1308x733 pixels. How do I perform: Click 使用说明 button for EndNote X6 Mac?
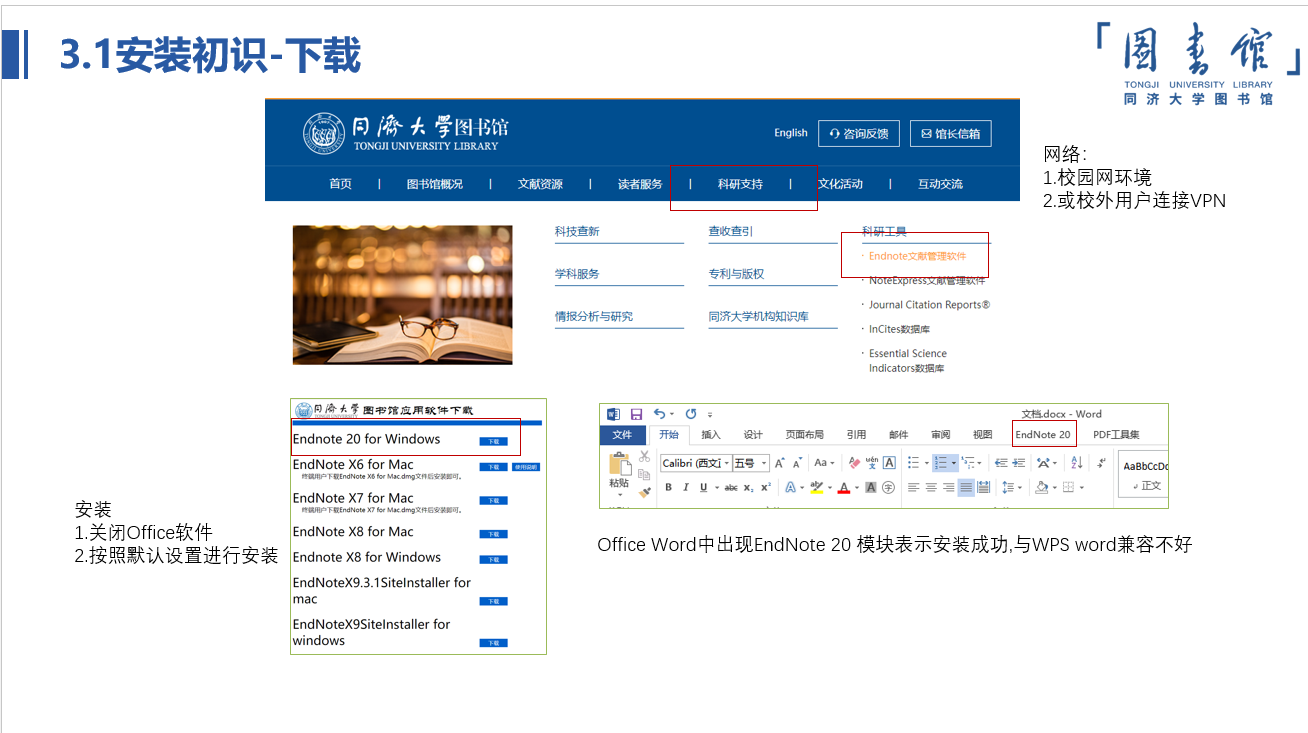pyautogui.click(x=526, y=467)
